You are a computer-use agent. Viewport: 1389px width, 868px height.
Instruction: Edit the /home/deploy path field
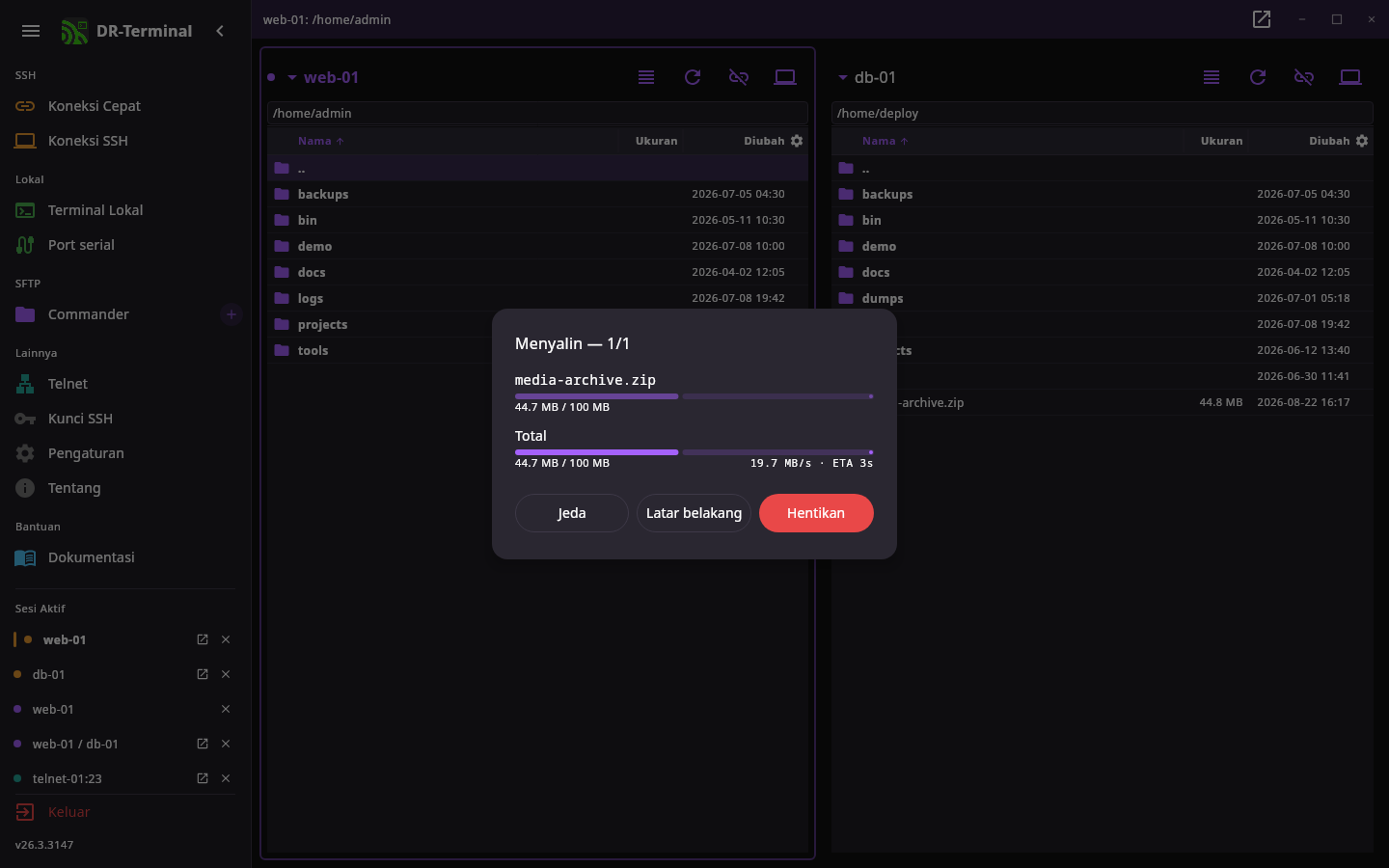coord(1103,113)
